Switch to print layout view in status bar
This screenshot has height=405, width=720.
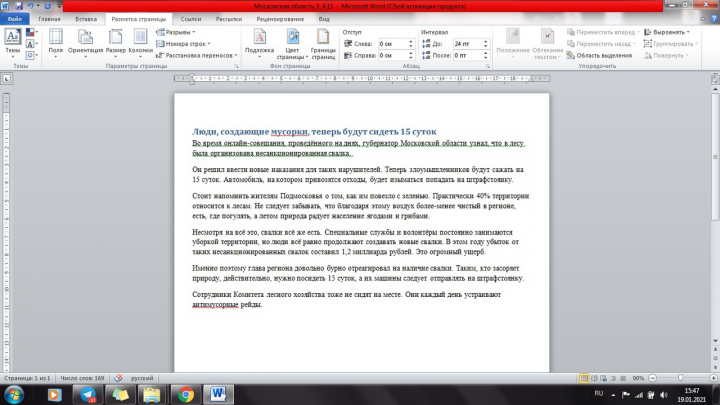click(x=584, y=378)
